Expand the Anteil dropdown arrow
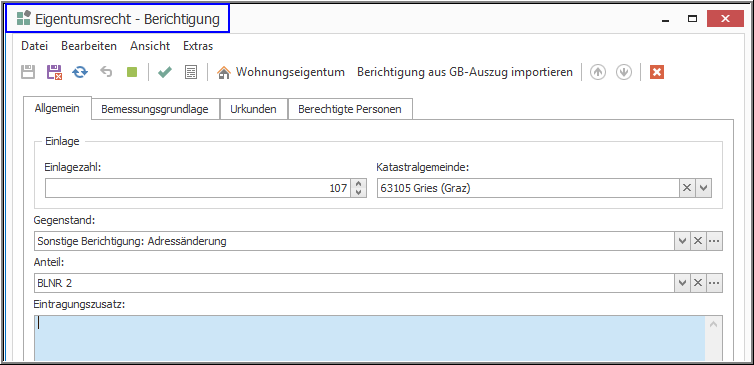Screen dimensions: 754x365 [681, 283]
